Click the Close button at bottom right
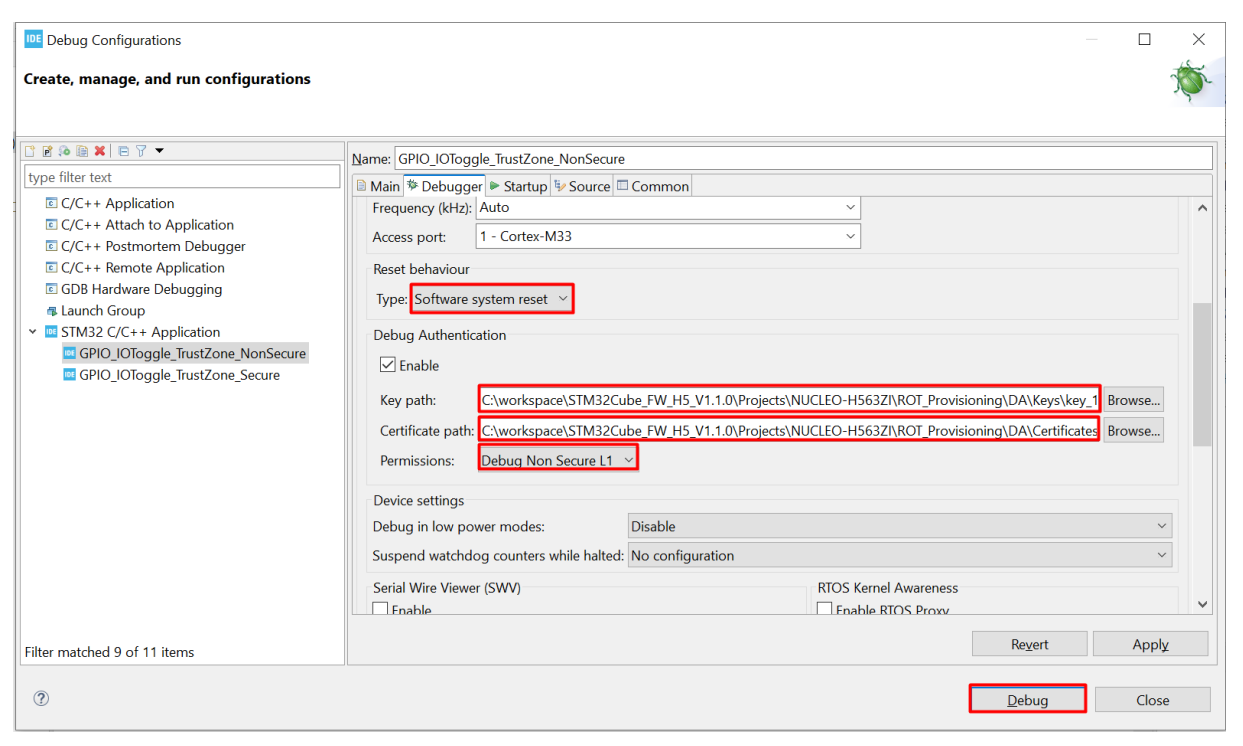 [1152, 700]
